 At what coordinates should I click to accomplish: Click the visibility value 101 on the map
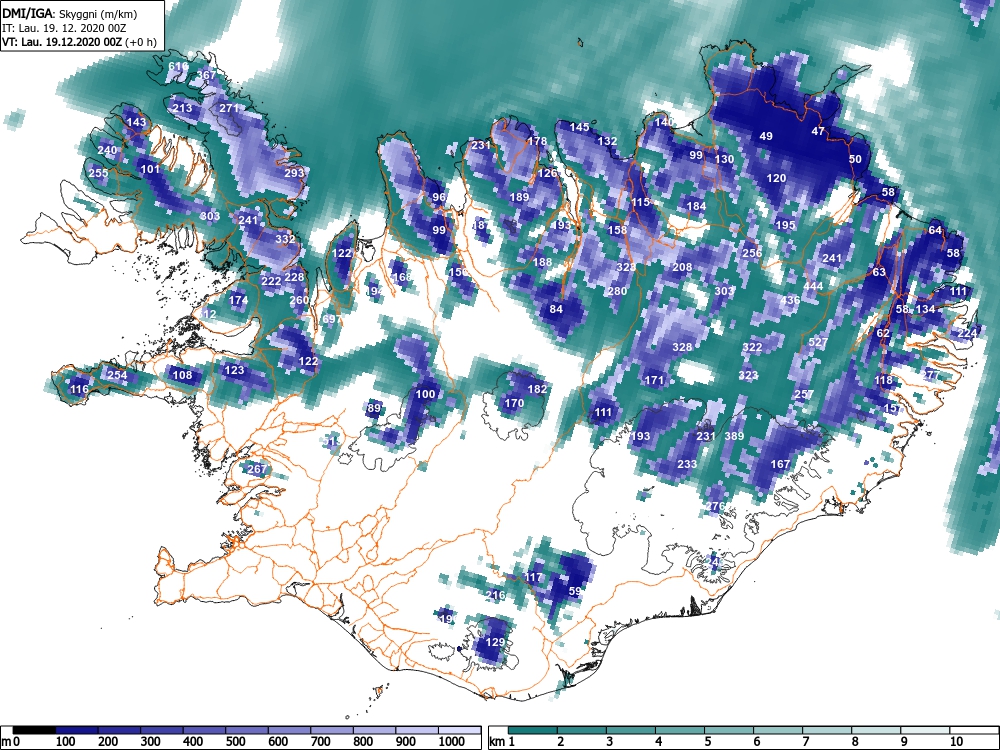tap(150, 170)
